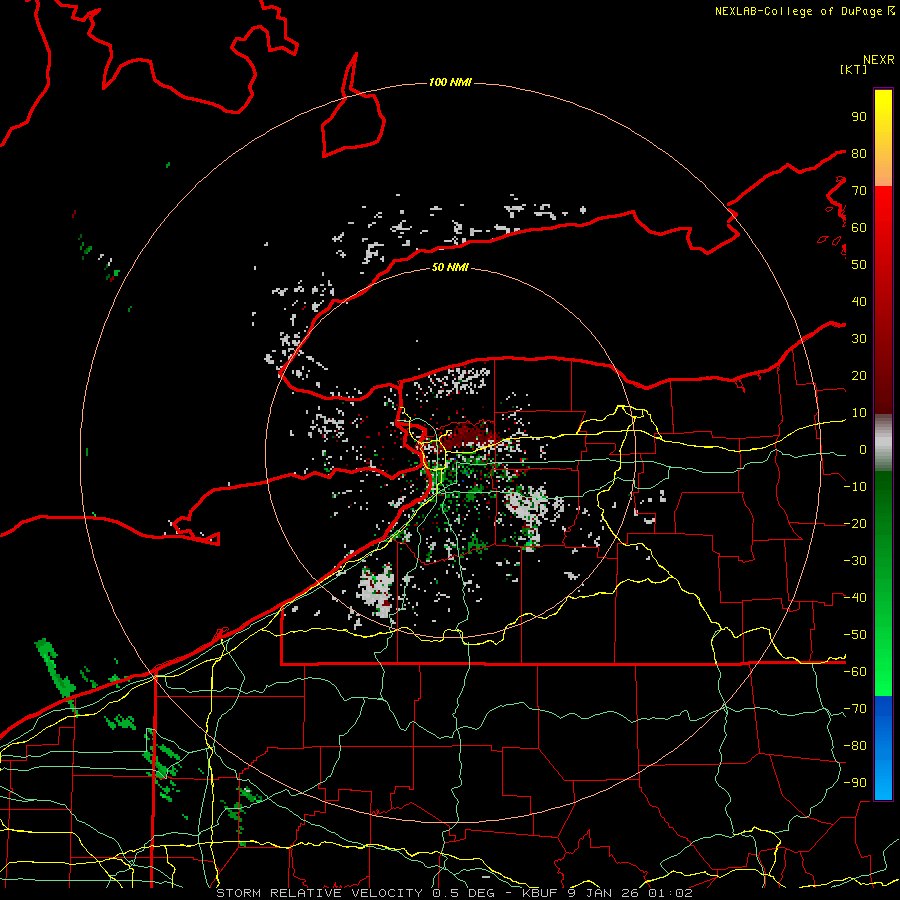Image resolution: width=900 pixels, height=900 pixels.
Task: Click the -90 value on the velocity scale
Action: pyautogui.click(x=855, y=783)
